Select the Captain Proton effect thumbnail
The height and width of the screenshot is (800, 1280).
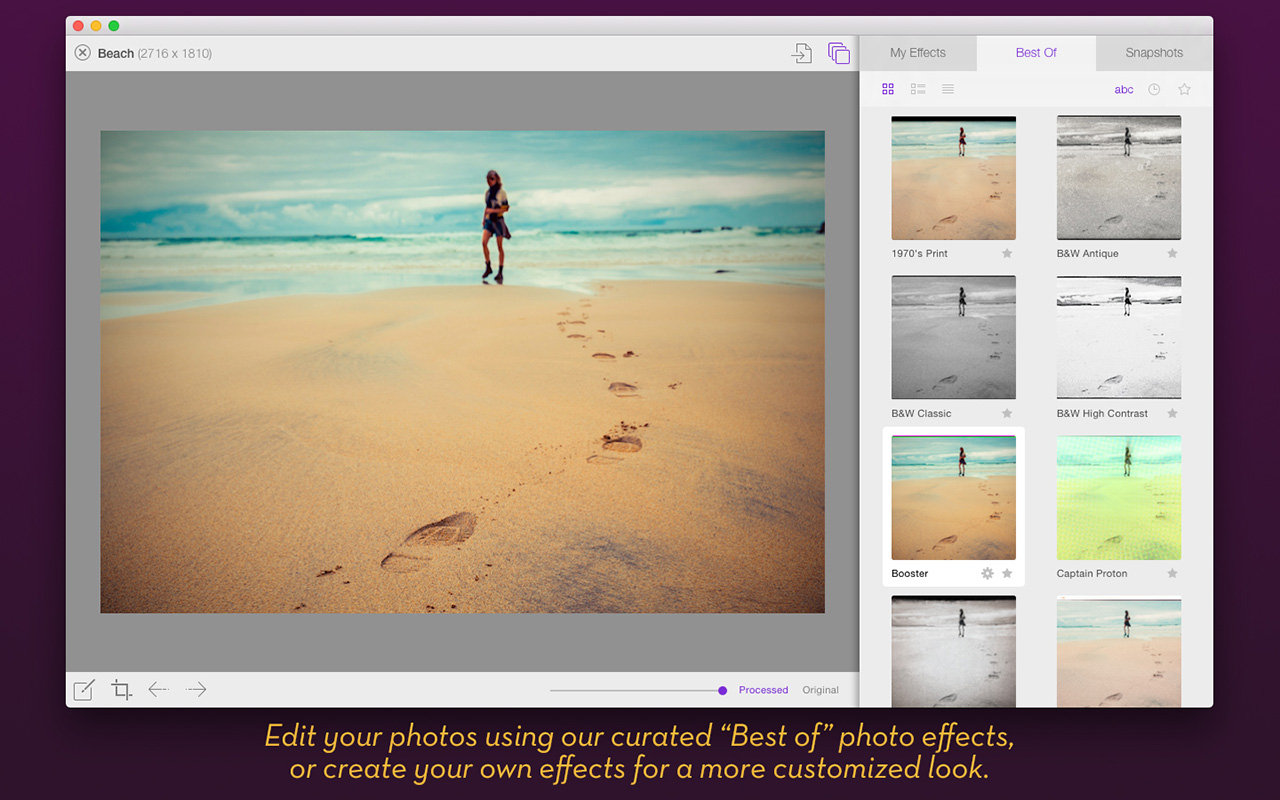1118,497
